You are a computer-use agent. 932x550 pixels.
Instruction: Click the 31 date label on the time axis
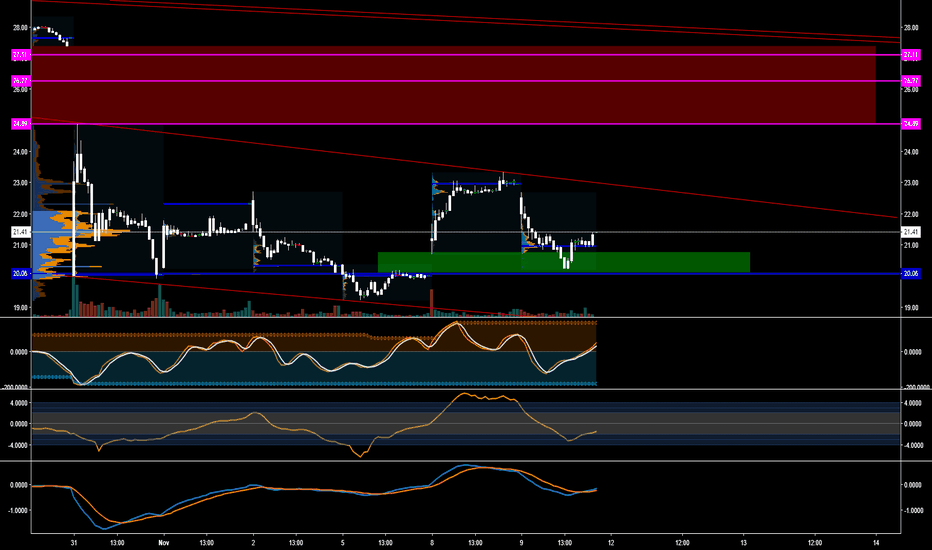[x=74, y=542]
